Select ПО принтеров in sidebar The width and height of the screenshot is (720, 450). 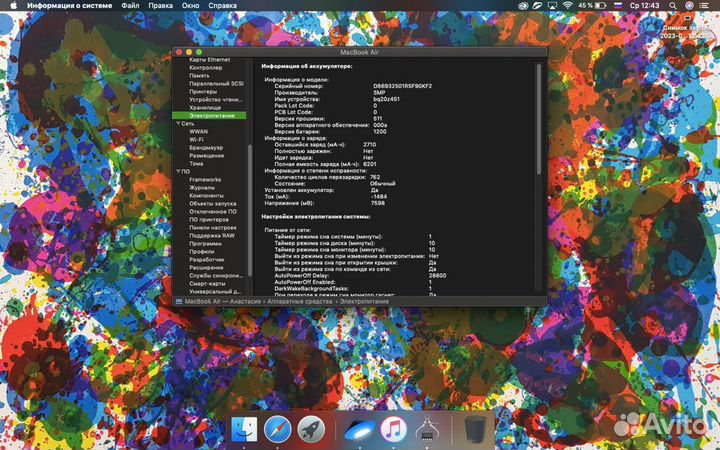208,219
